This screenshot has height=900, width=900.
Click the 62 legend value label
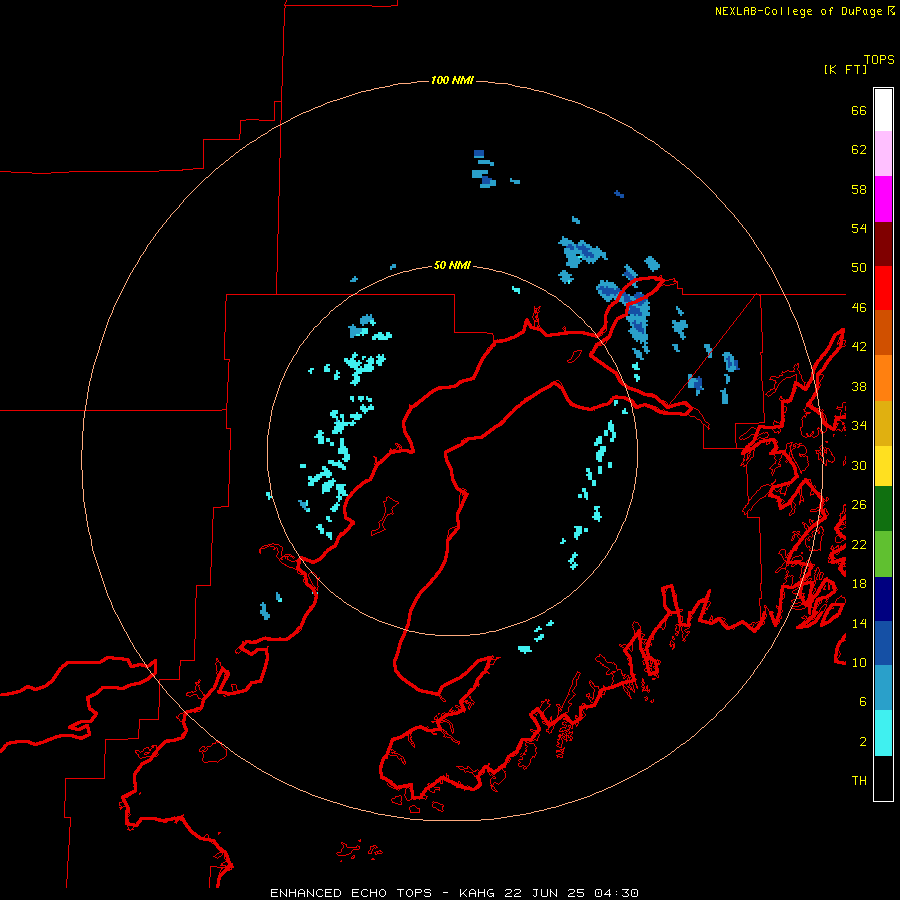coord(859,150)
